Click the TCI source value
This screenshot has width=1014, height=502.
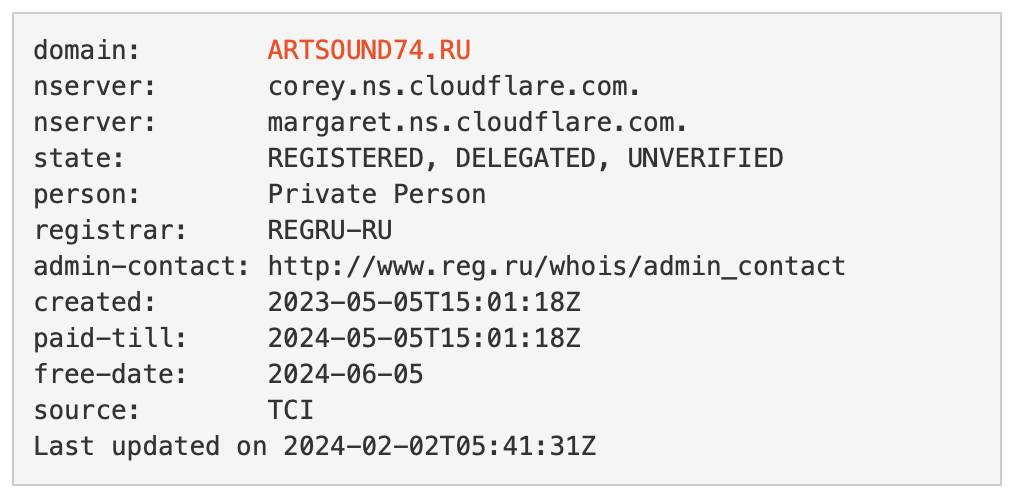[290, 410]
